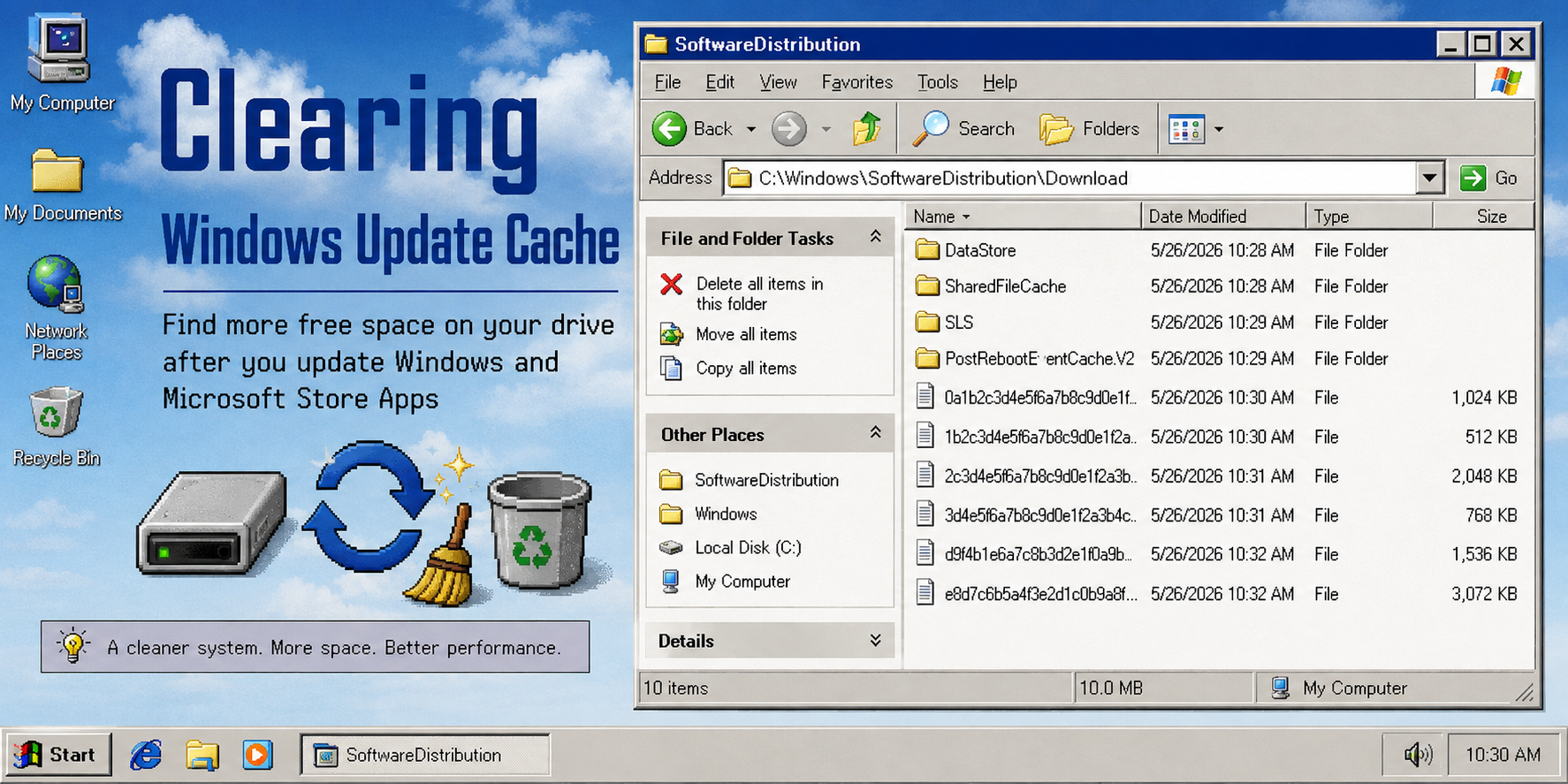The image size is (1568, 784).
Task: Click the Move all items icon
Action: click(x=672, y=334)
